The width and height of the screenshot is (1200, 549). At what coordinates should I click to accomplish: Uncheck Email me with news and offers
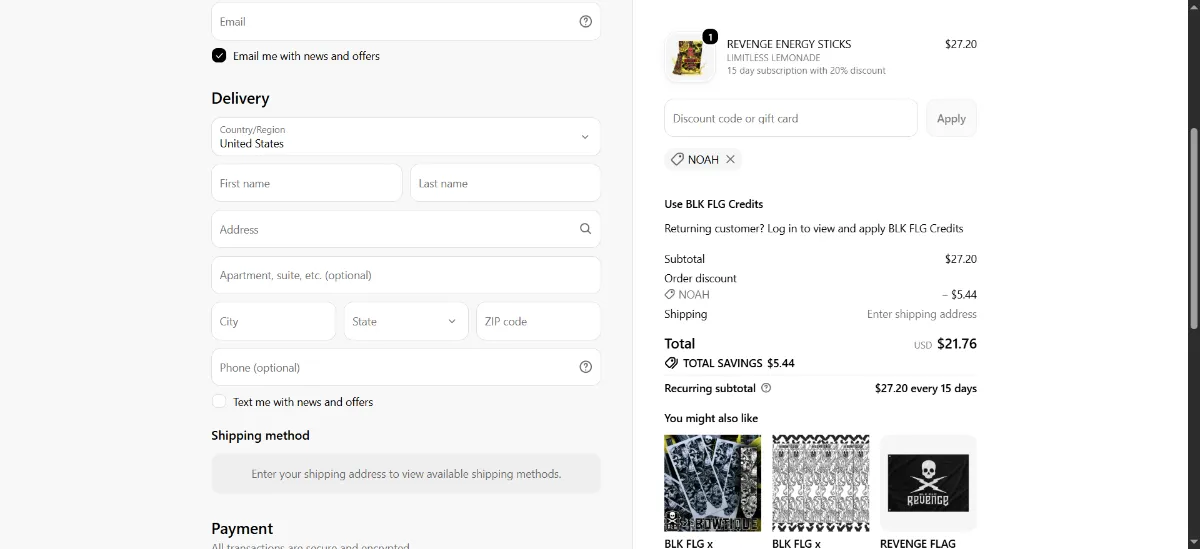tap(219, 56)
